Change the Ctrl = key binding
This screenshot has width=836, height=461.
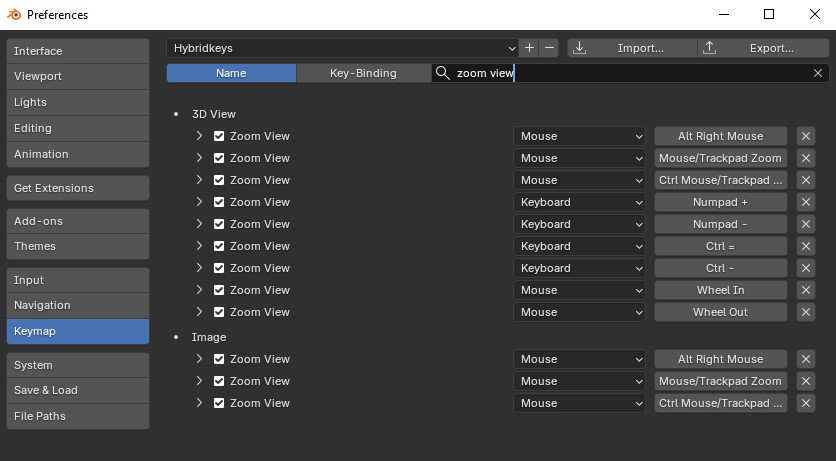(721, 246)
